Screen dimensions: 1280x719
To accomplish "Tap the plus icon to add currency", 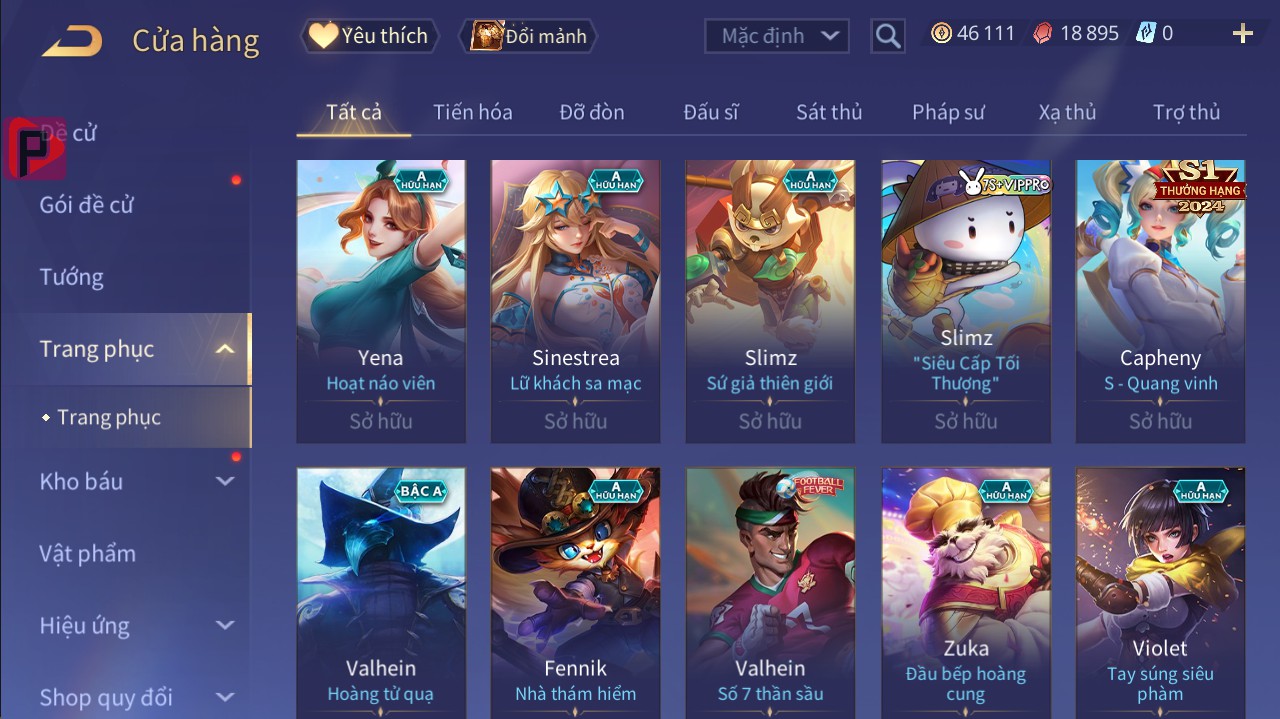I will [x=1242, y=34].
